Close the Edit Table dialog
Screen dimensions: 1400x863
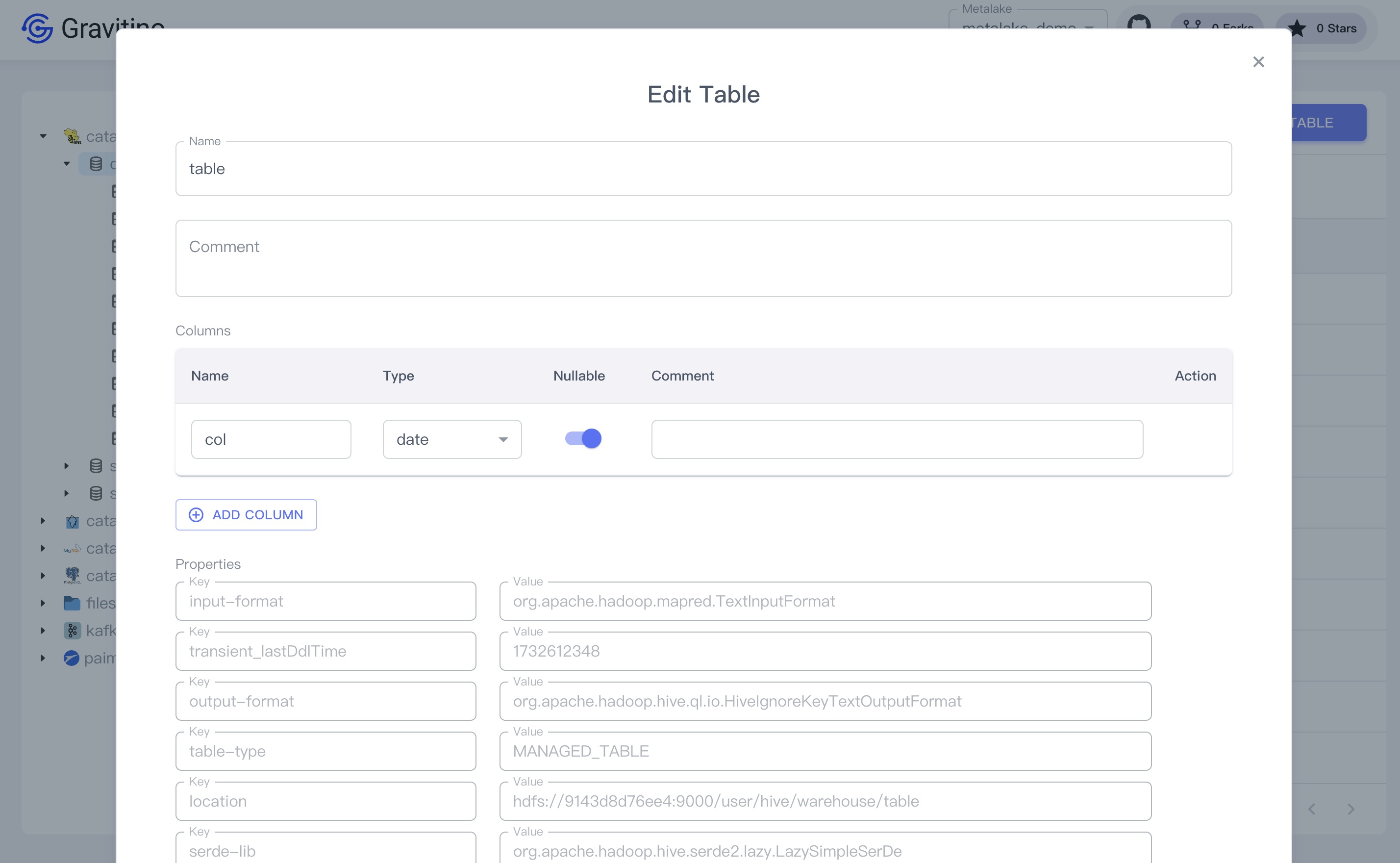click(x=1258, y=62)
